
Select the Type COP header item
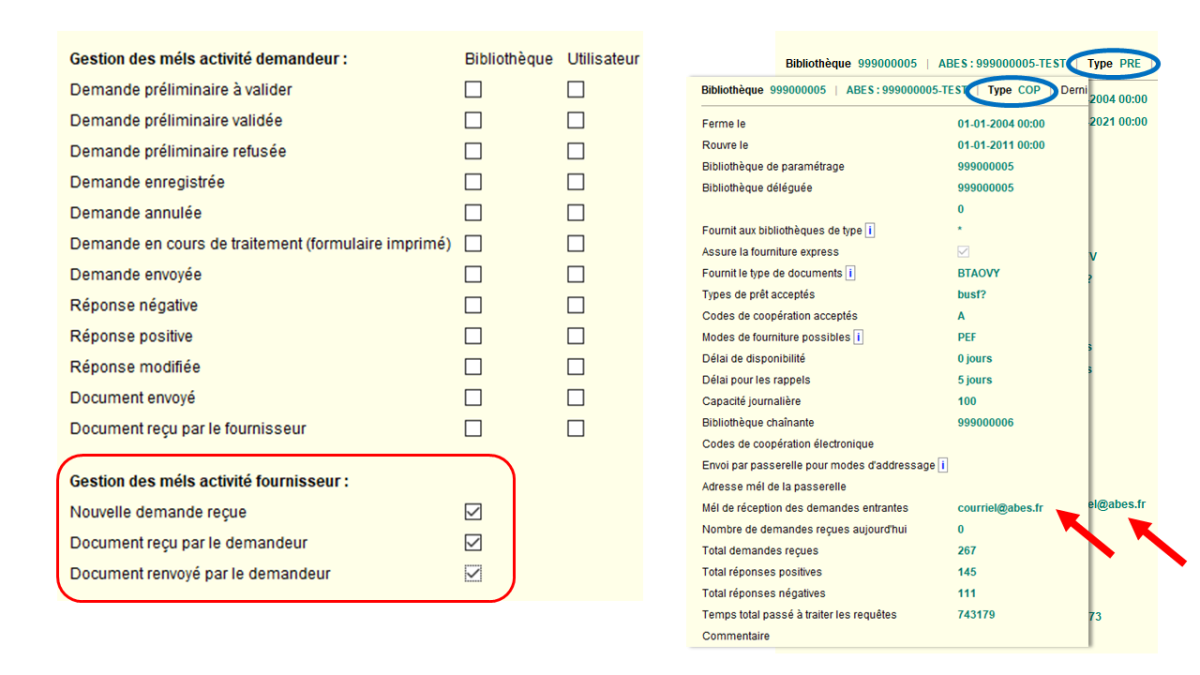click(x=1014, y=90)
